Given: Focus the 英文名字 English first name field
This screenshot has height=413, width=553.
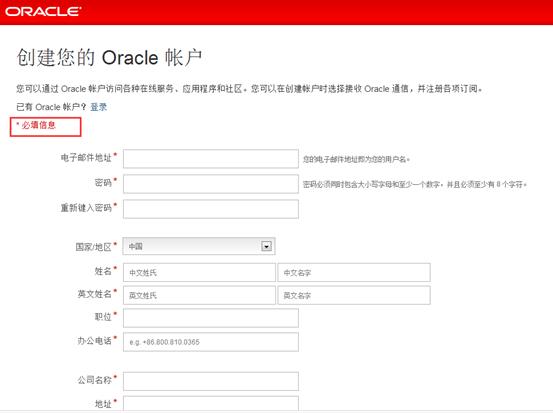Looking at the screenshot, I should point(354,295).
